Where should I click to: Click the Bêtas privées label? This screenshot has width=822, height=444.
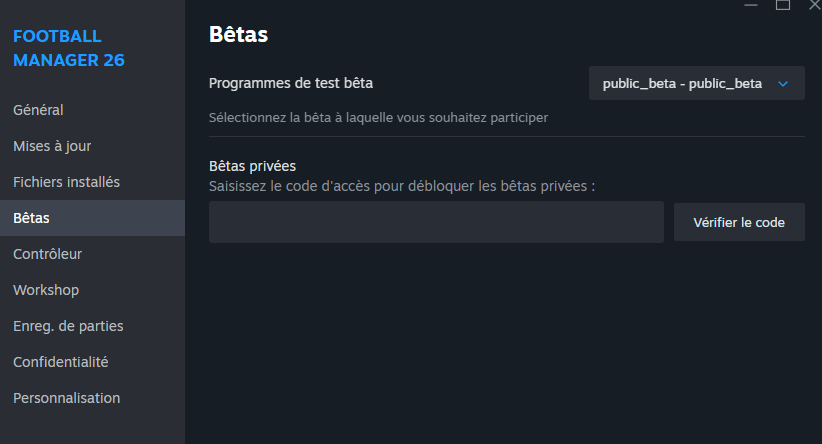pos(252,166)
